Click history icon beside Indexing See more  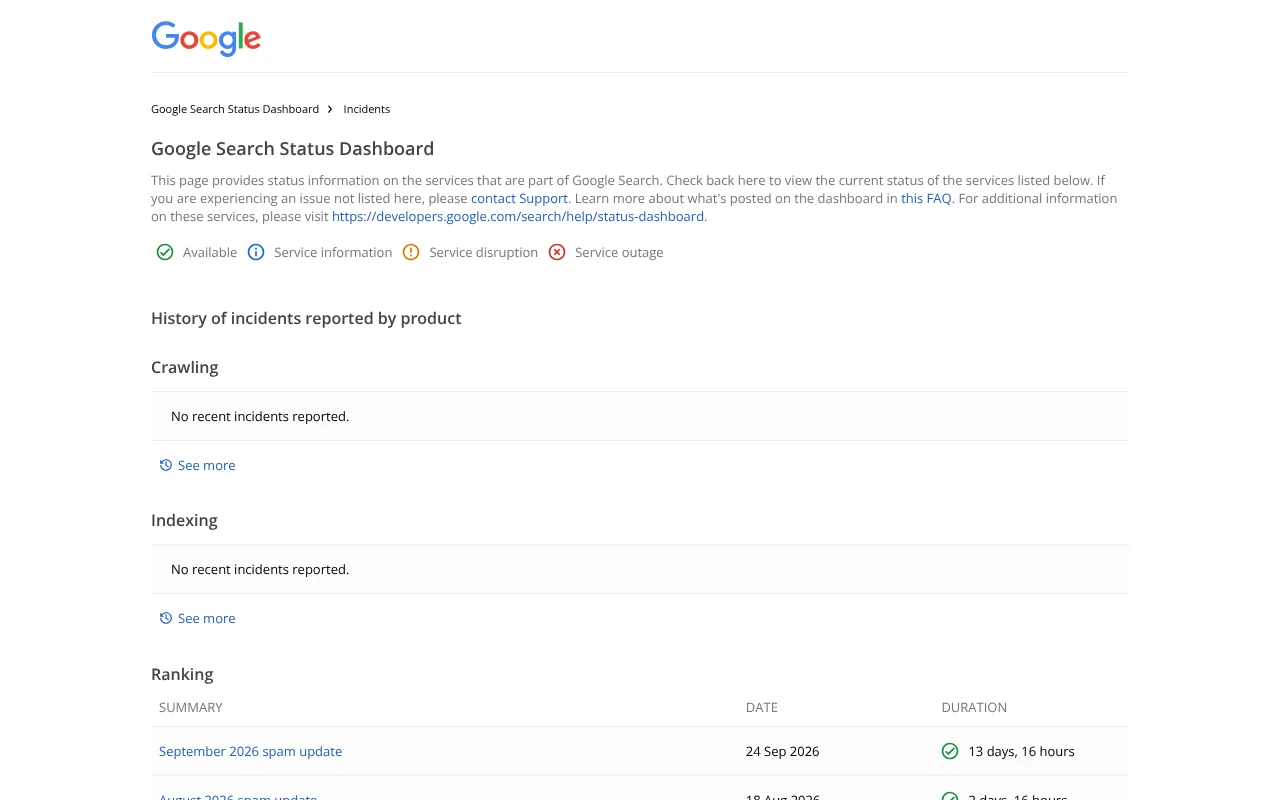click(166, 618)
